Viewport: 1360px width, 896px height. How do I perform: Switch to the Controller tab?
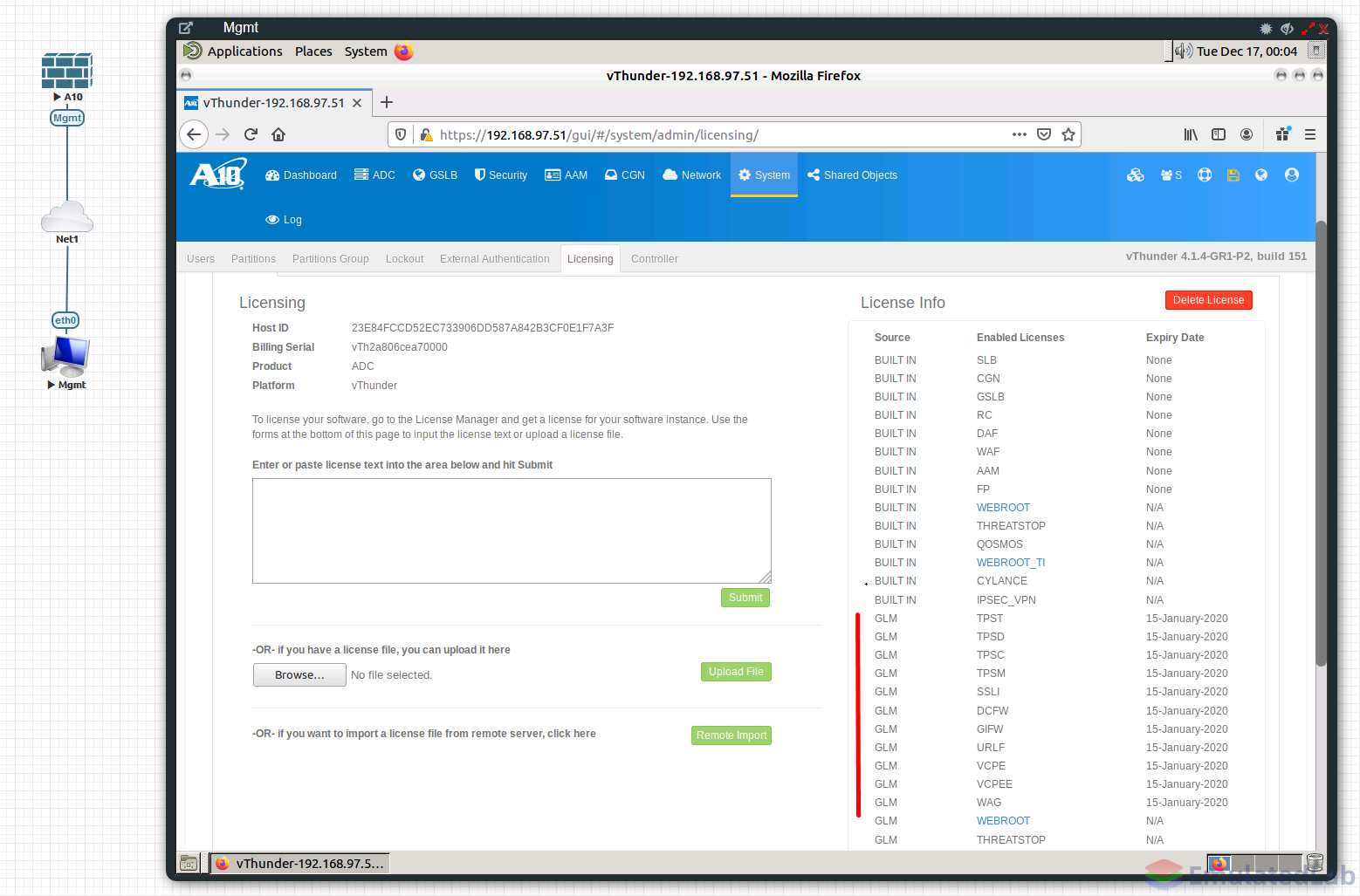655,259
